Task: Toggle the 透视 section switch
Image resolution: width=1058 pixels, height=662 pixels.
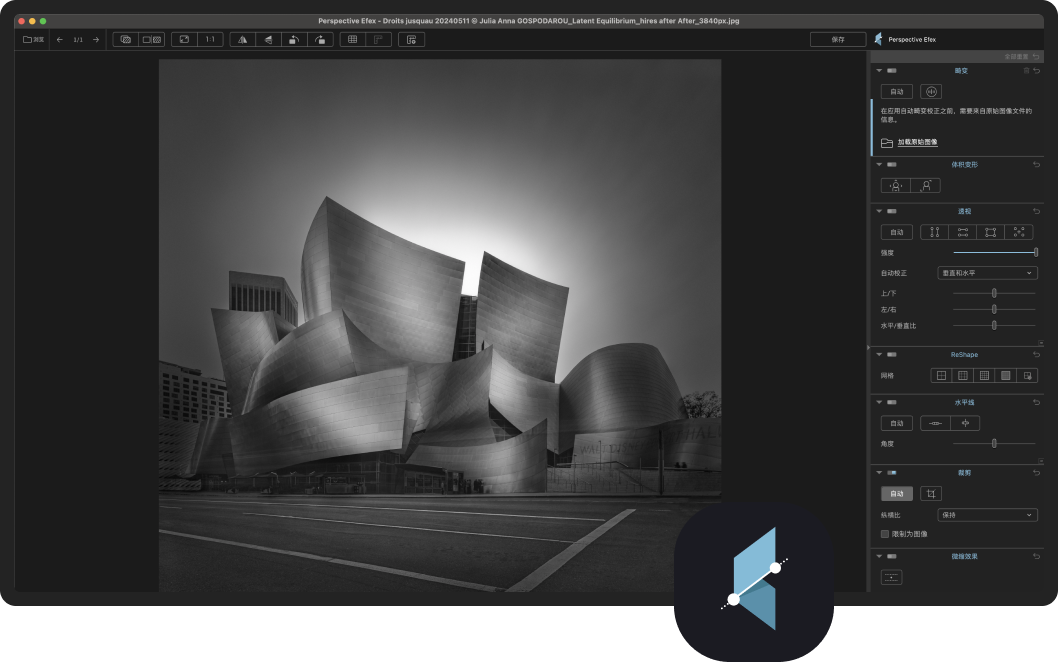Action: coord(892,211)
